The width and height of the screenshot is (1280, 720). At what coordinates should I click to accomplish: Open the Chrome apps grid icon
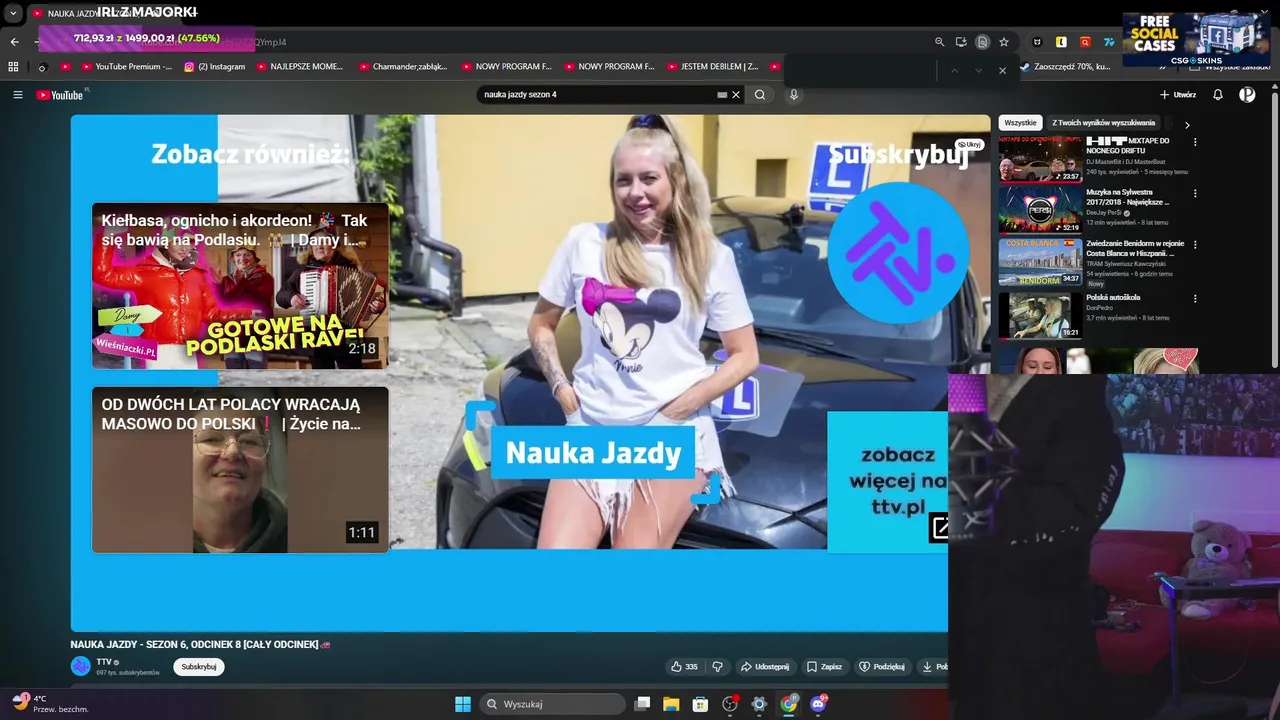[x=13, y=67]
